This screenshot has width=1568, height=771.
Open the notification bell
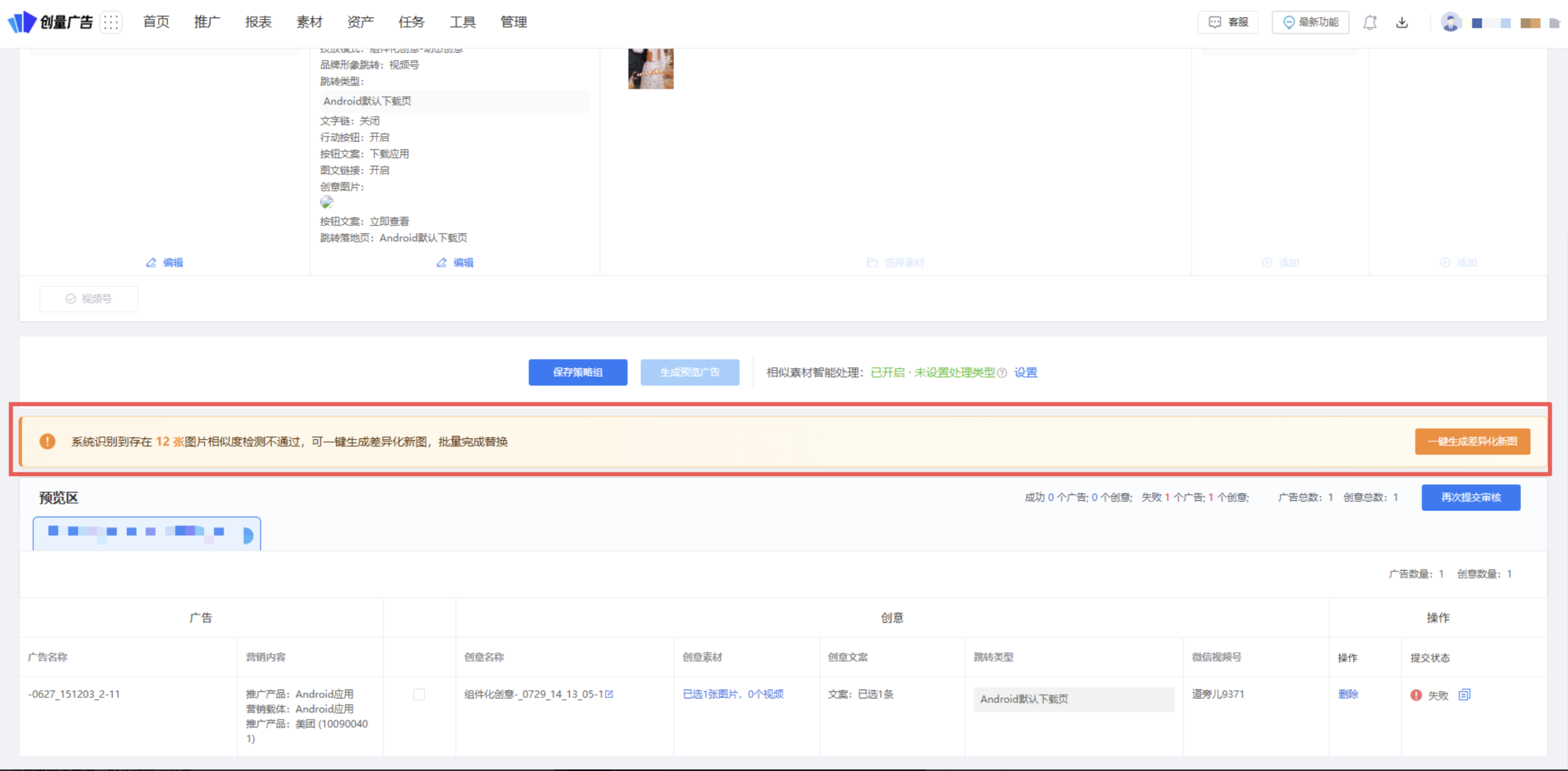tap(1370, 22)
